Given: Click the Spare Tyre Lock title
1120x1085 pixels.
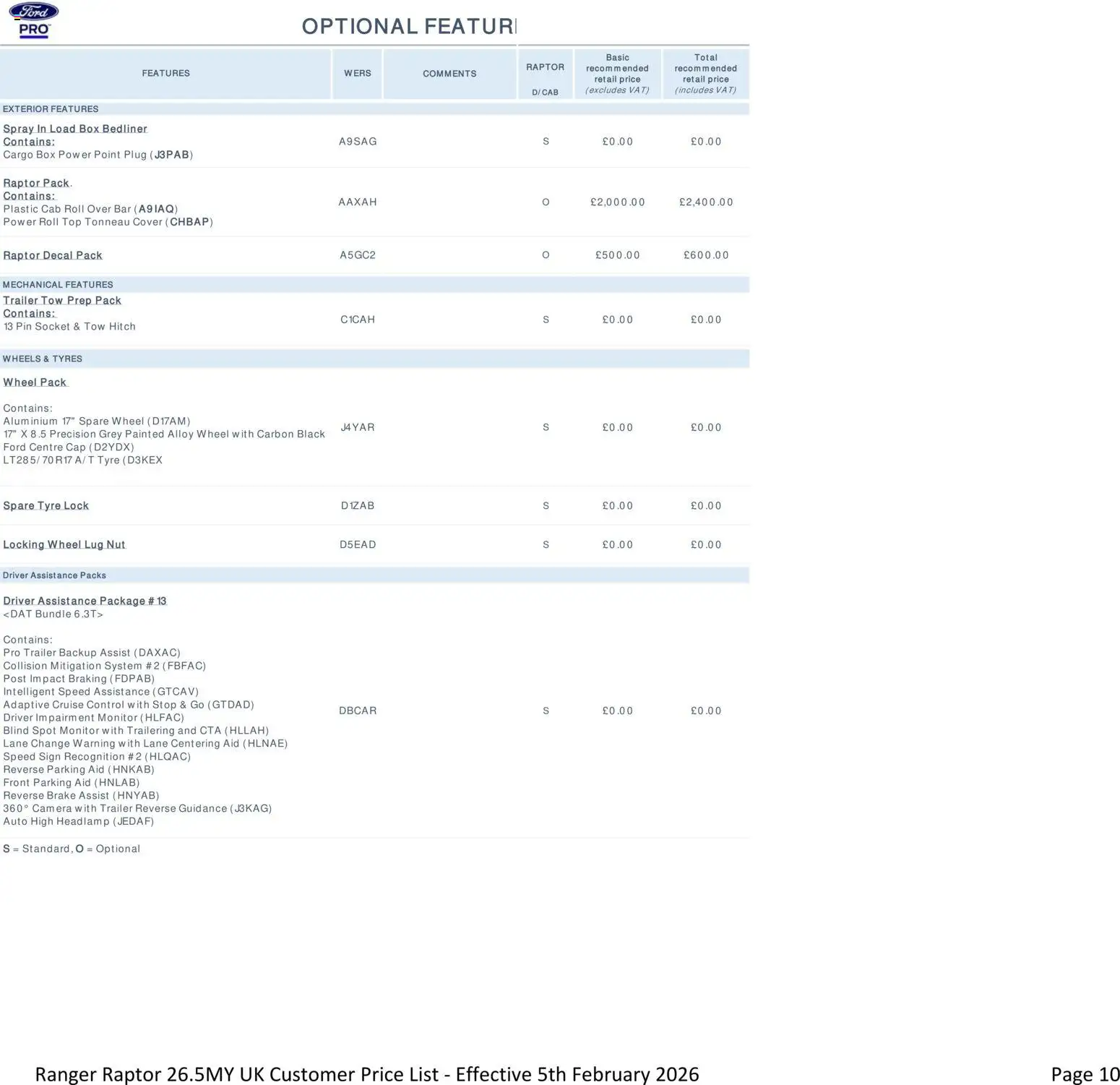Looking at the screenshot, I should point(46,506).
